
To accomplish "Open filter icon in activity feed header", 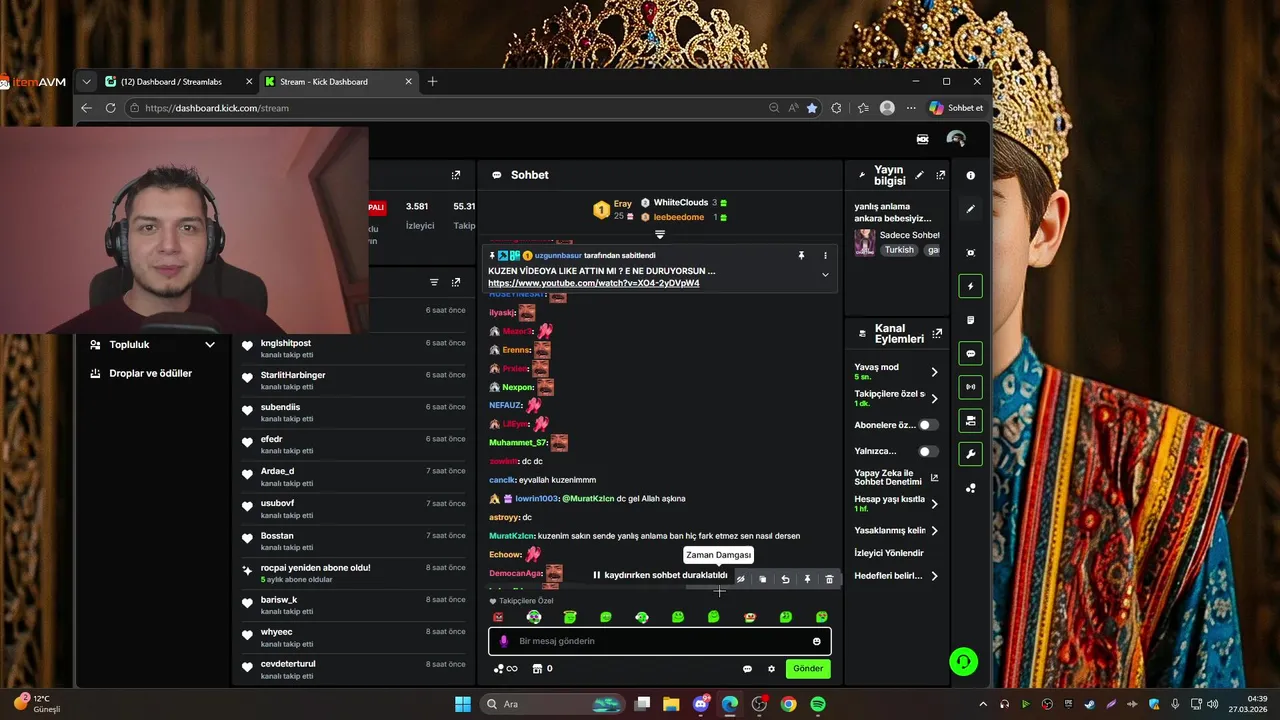I will 434,283.
